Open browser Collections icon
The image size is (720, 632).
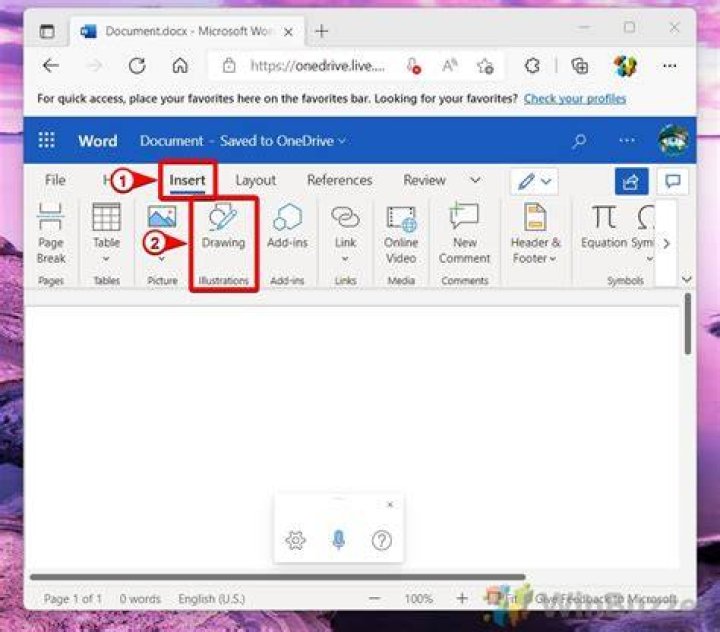click(579, 66)
